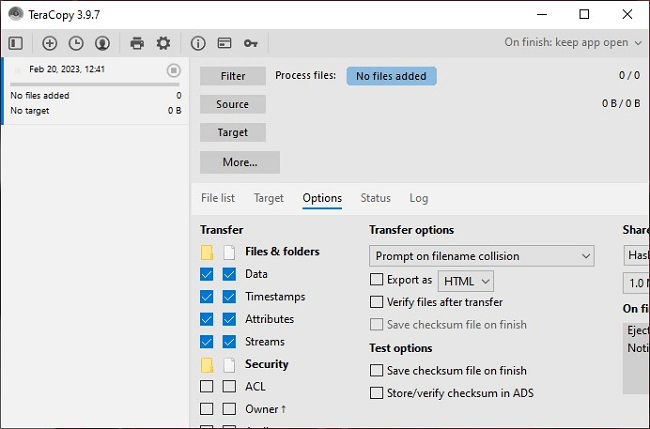This screenshot has height=429, width=650.
Task: Open settings gear icon
Action: 163,43
